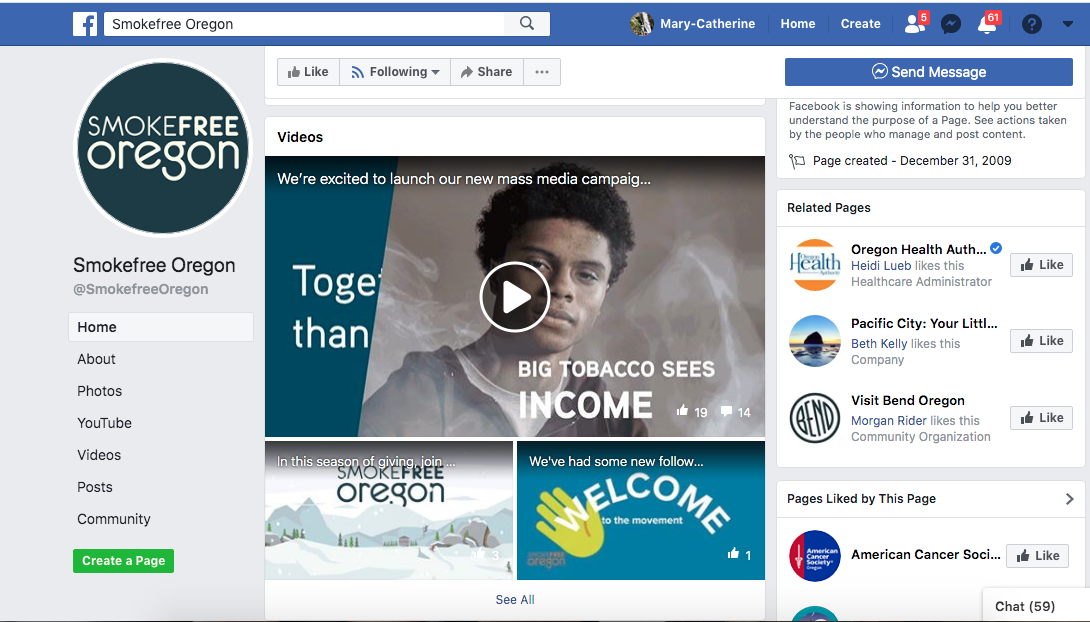Select Posts in page sidebar
The width and height of the screenshot is (1090, 622).
point(95,487)
